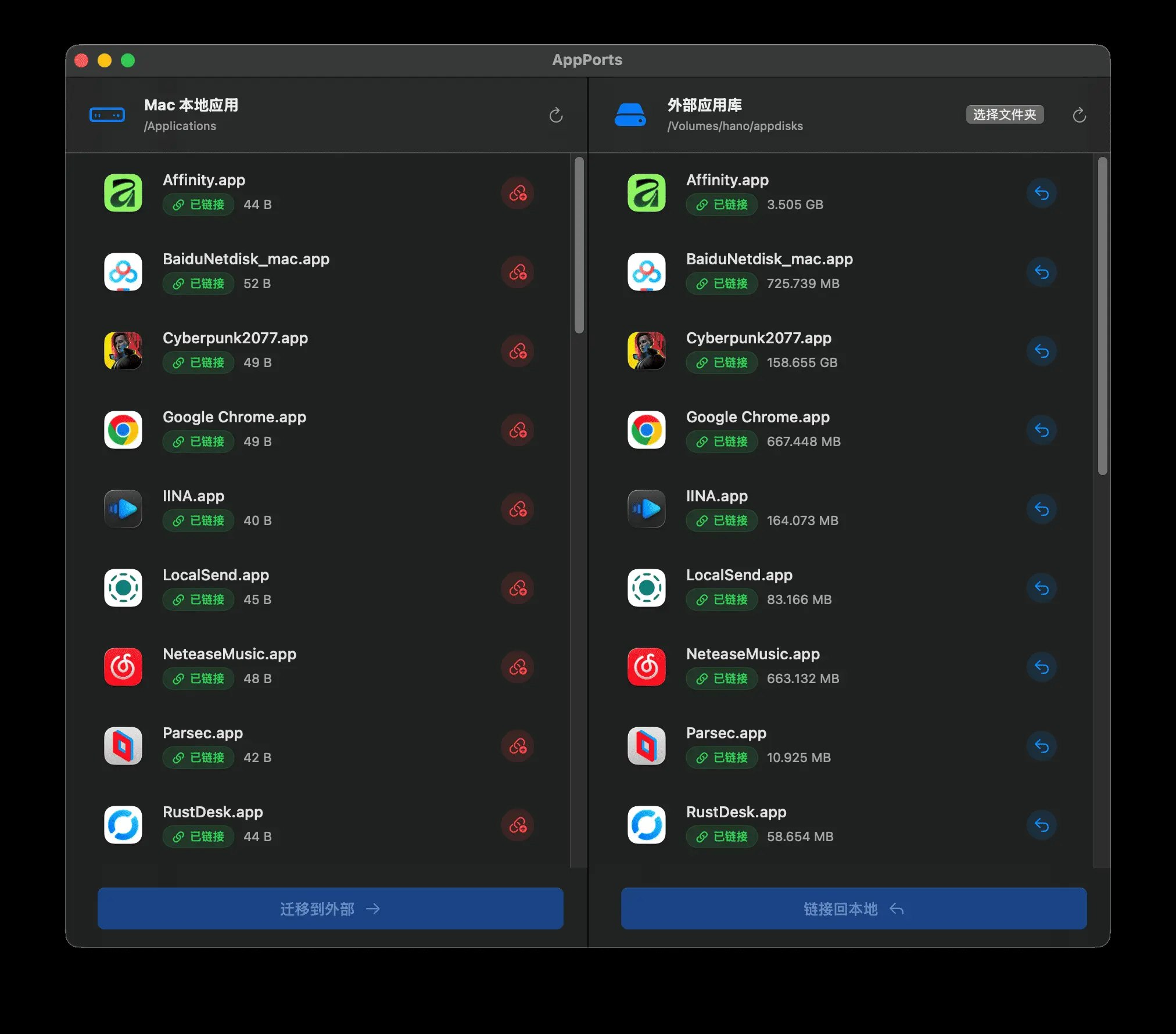
Task: Click the BaiduNetdisk icon in external library
Action: coord(646,272)
